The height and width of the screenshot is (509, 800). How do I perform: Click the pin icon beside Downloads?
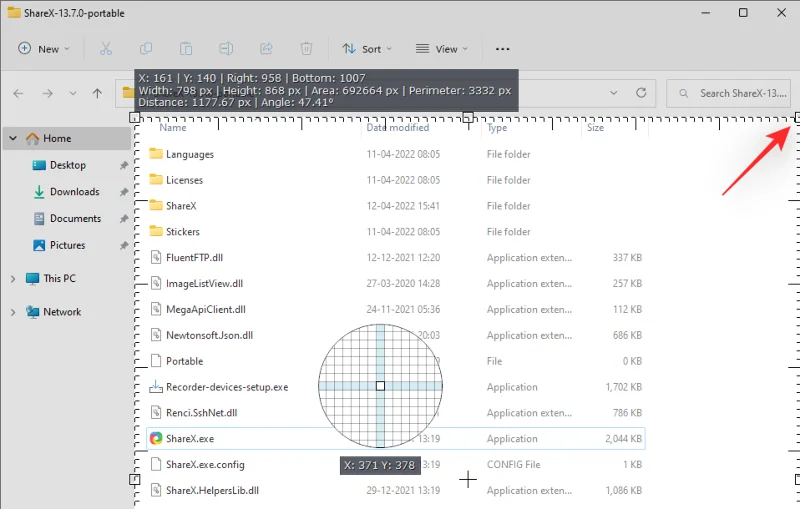(123, 192)
